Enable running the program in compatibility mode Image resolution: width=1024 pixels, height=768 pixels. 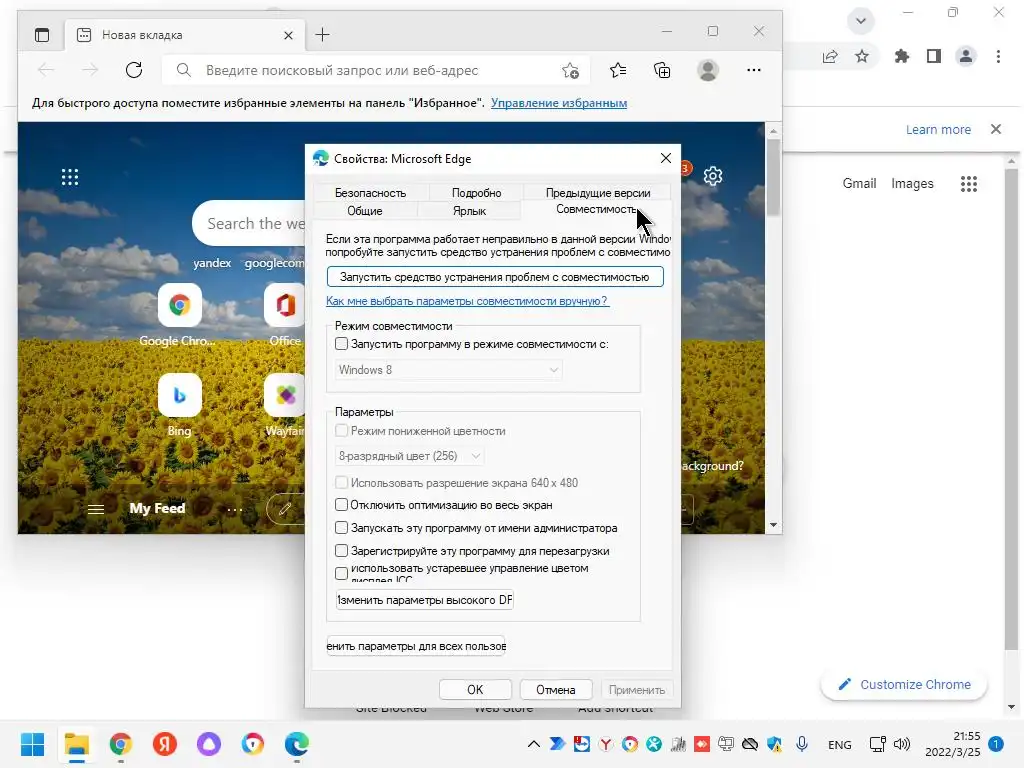(342, 344)
